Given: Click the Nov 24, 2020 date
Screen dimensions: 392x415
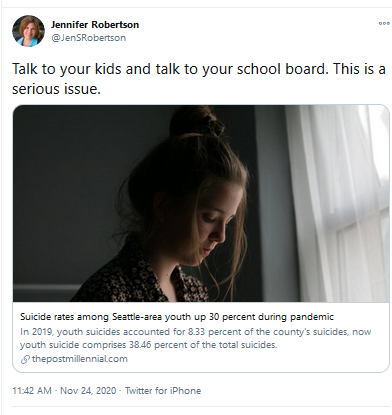Looking at the screenshot, I should coord(88,391).
